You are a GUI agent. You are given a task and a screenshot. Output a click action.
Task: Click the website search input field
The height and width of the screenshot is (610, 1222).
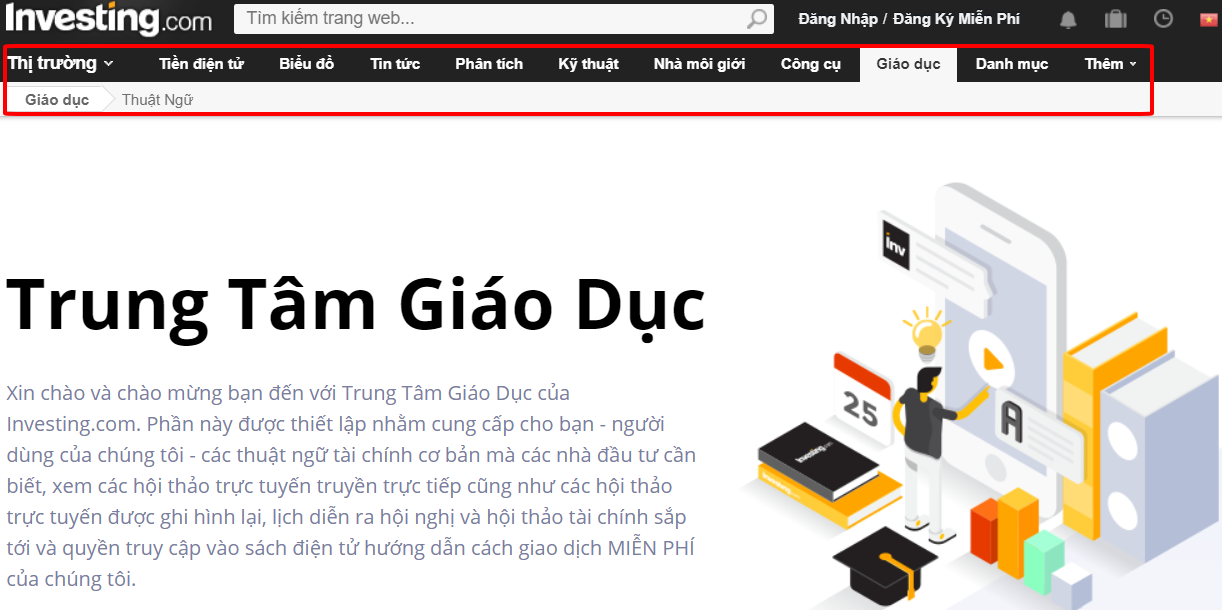(x=490, y=19)
